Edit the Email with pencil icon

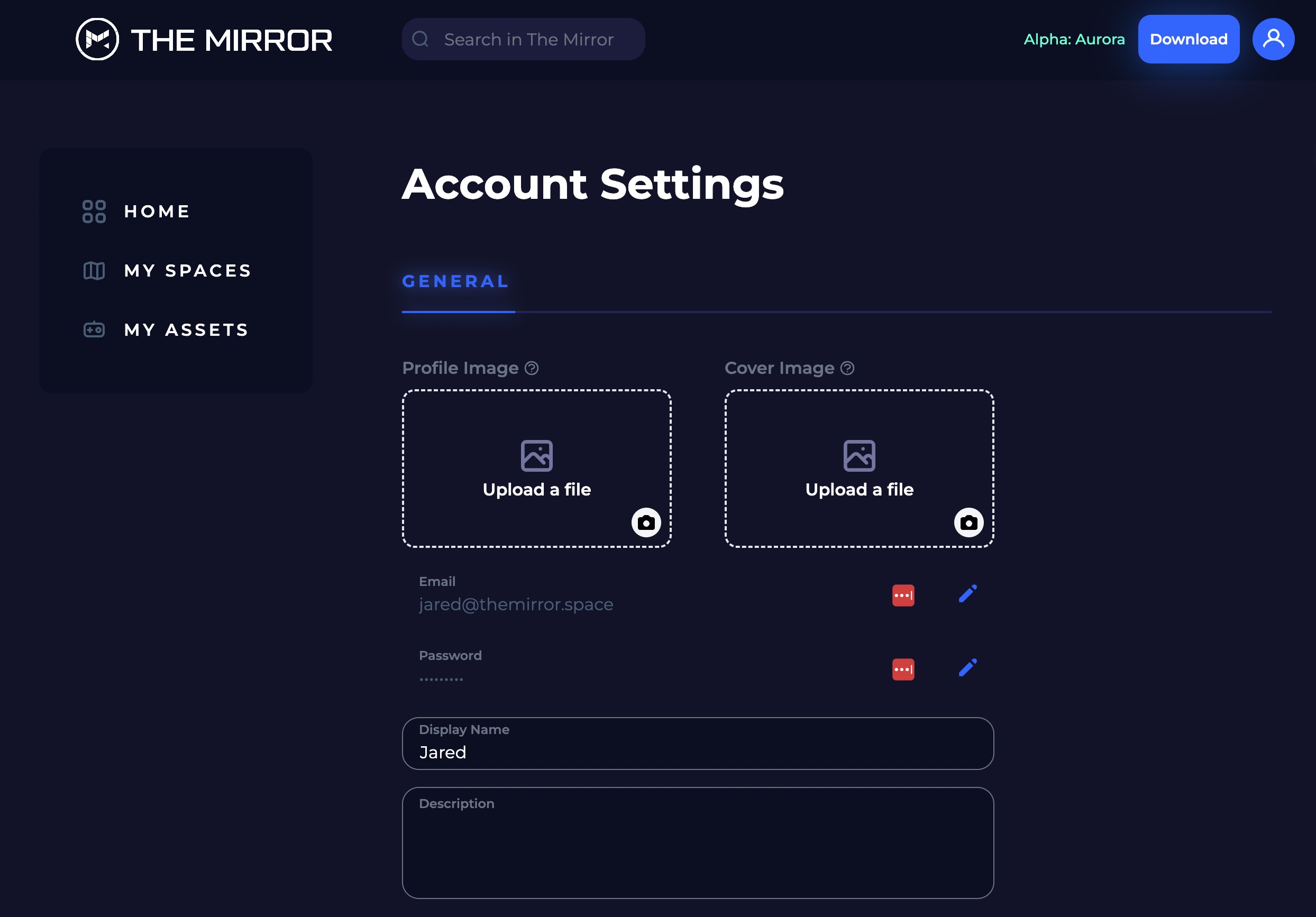tap(967, 594)
